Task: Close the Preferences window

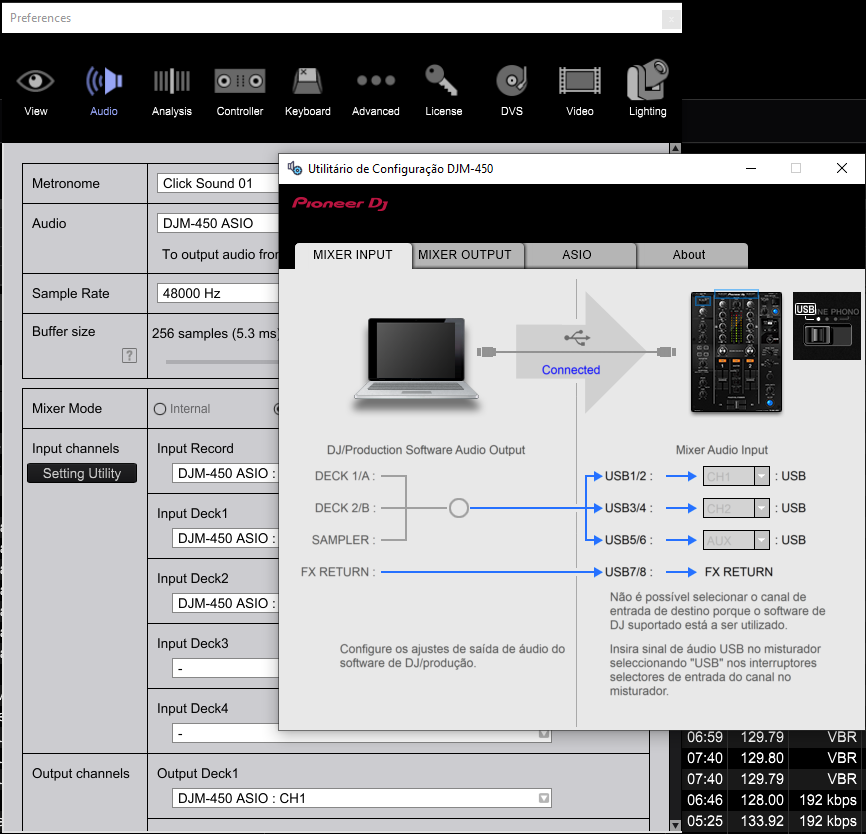Action: (x=671, y=20)
